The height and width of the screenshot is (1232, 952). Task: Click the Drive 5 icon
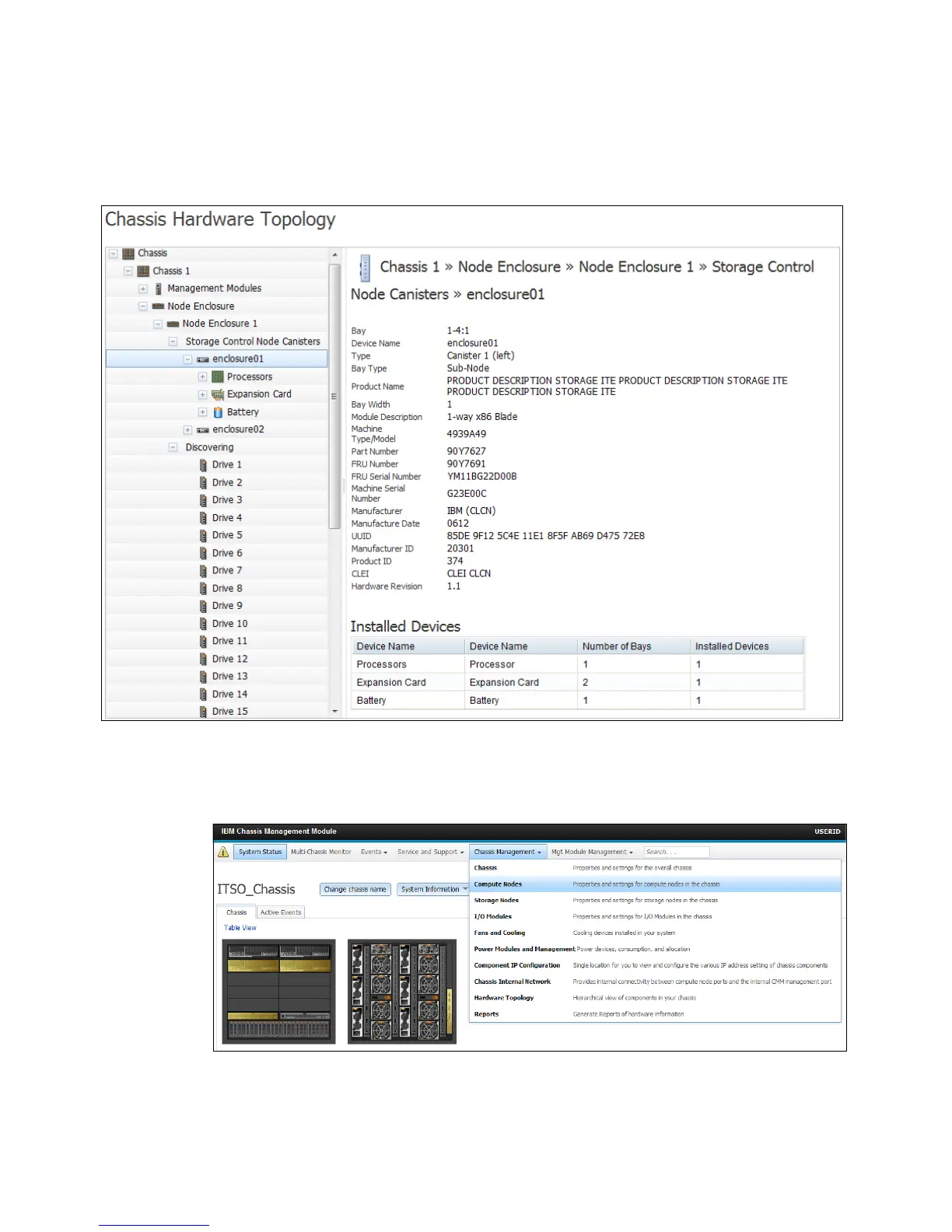pos(203,536)
